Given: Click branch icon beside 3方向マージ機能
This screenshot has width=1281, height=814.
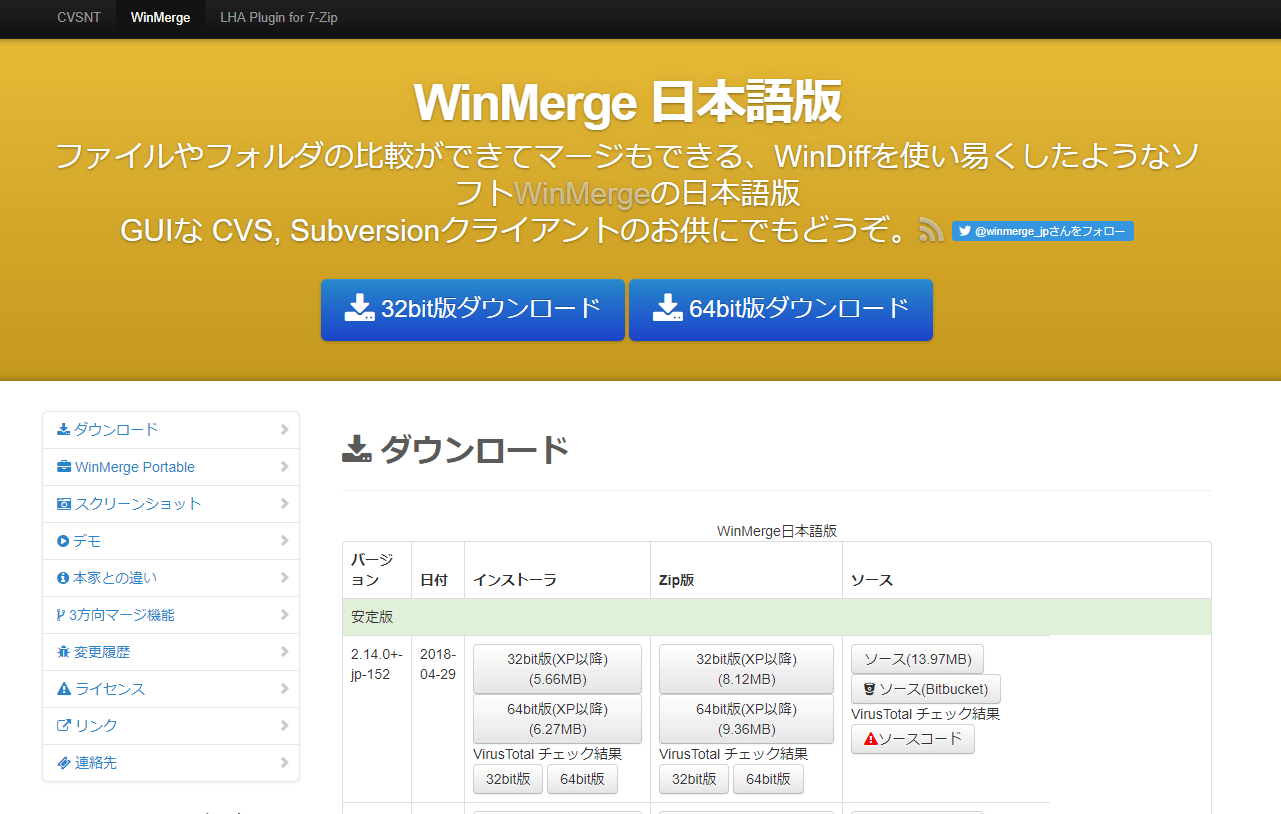Looking at the screenshot, I should 61,615.
